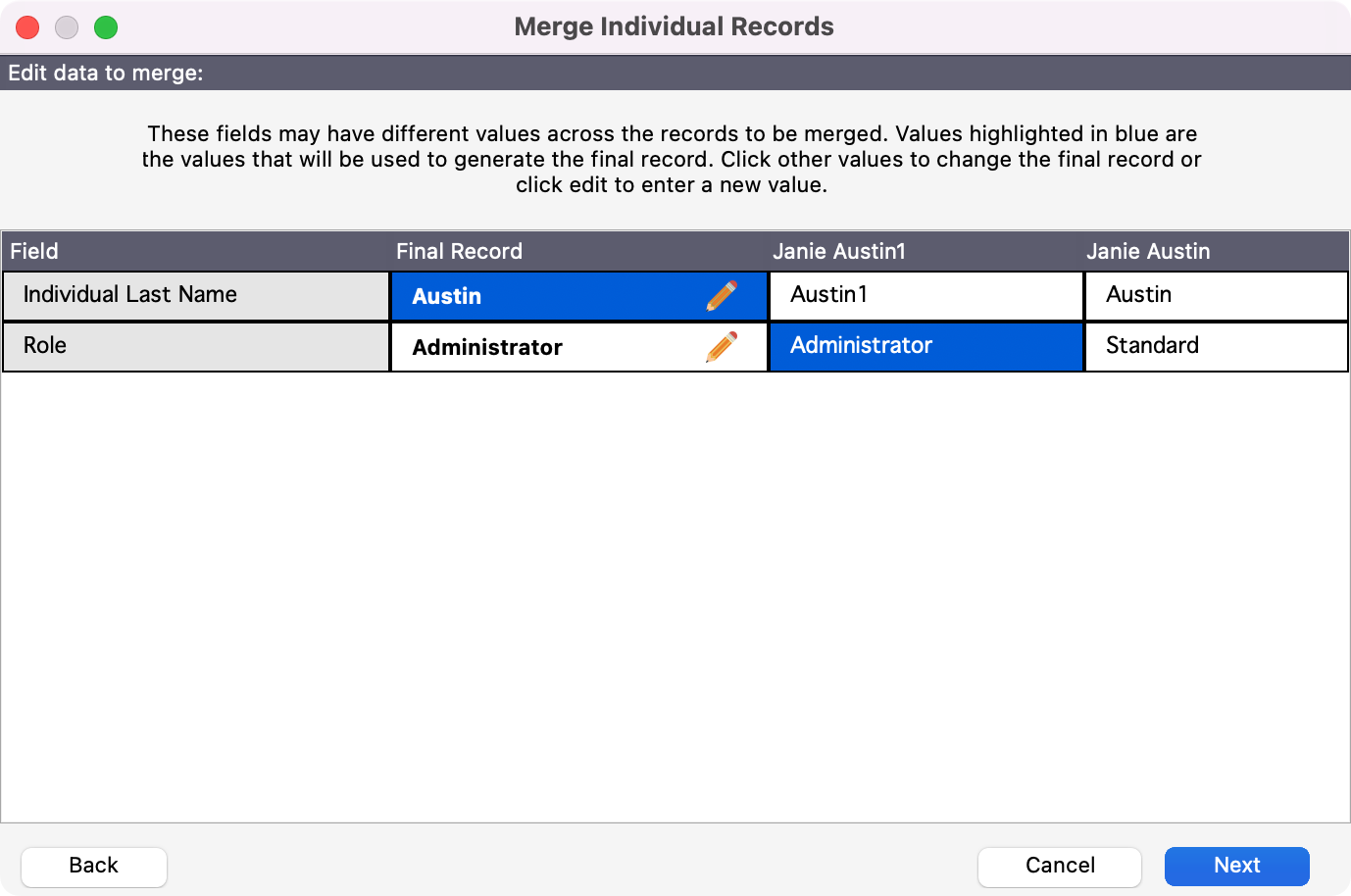Cancel the merge operation
Image resolution: width=1351 pixels, height=896 pixels.
1059,866
